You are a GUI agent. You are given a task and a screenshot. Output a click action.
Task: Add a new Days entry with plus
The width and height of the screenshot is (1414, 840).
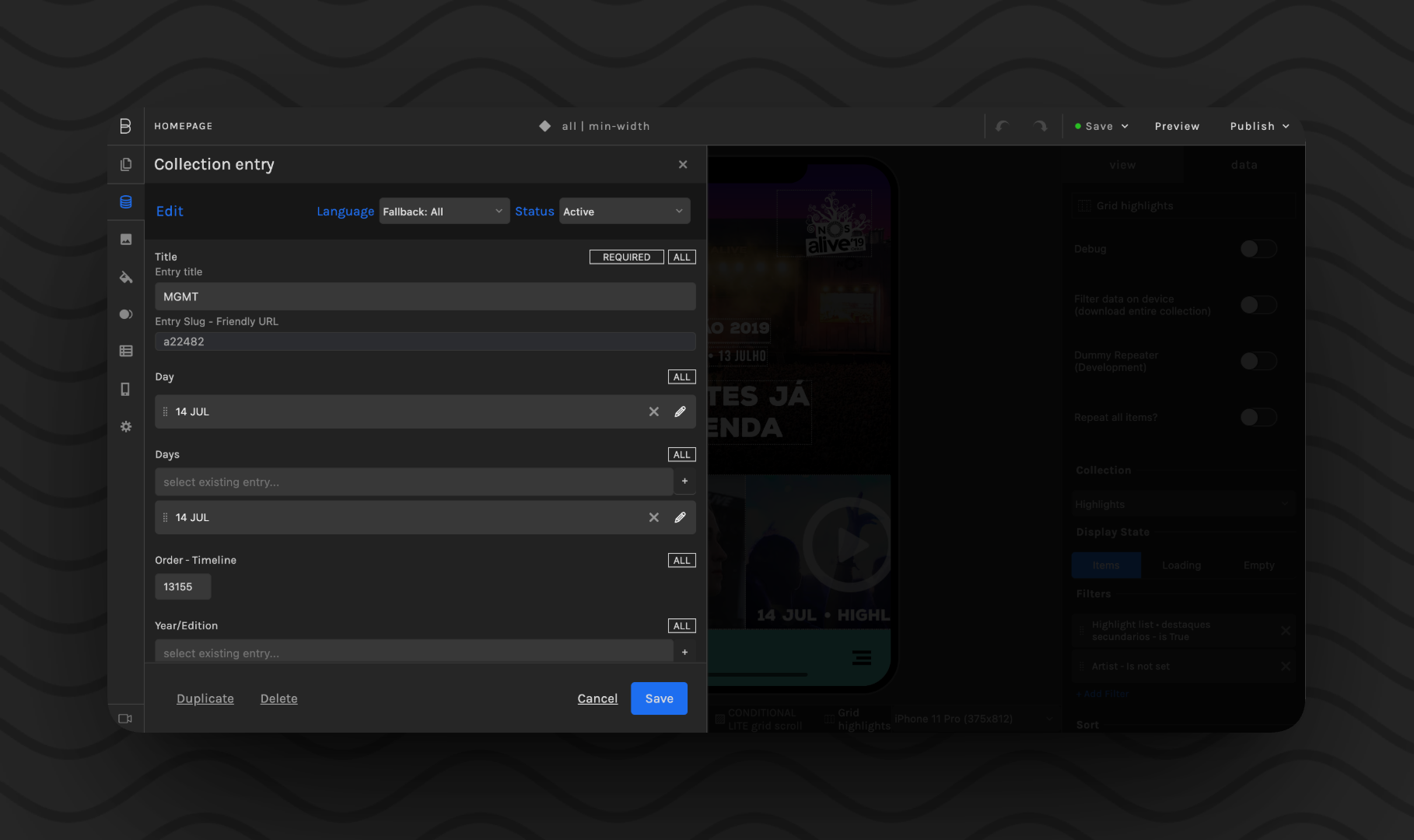point(684,481)
